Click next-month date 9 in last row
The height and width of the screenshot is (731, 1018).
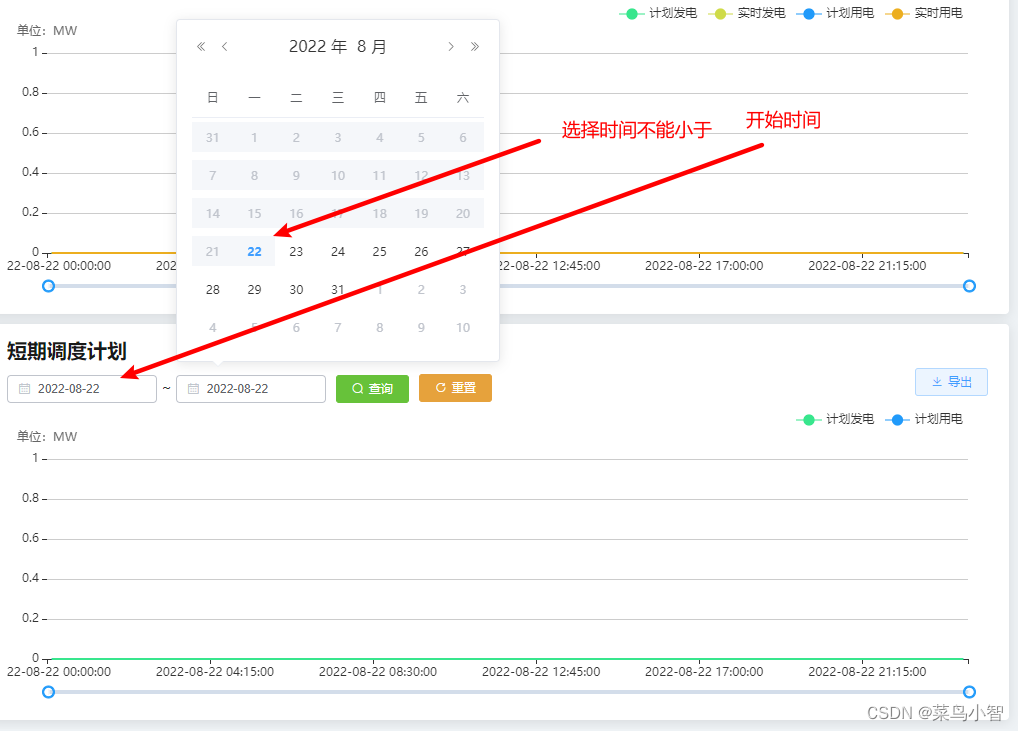pos(421,328)
